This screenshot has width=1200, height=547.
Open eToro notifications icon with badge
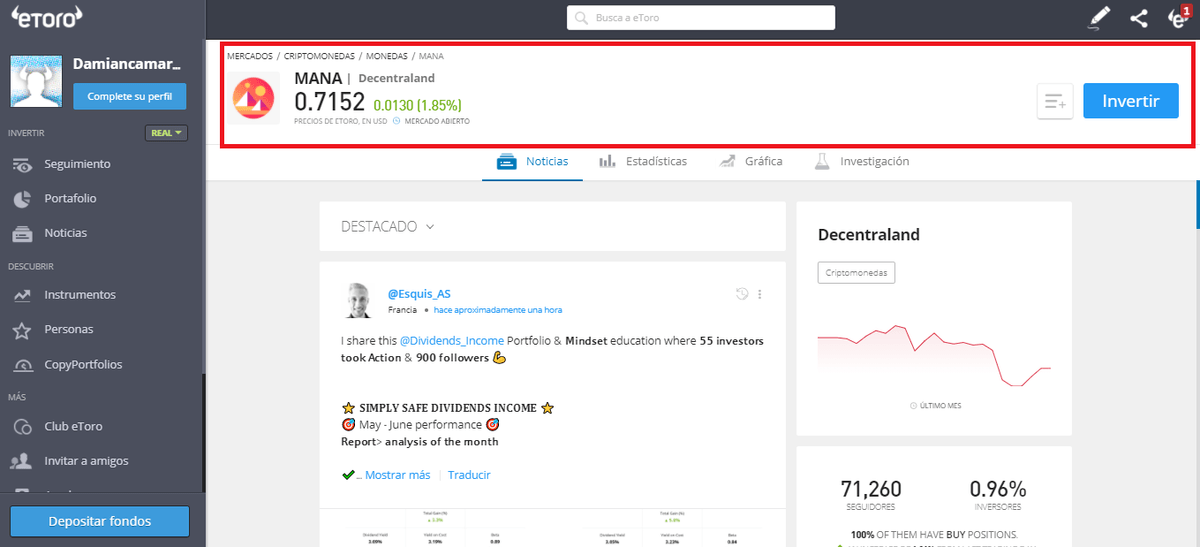coord(1179,17)
